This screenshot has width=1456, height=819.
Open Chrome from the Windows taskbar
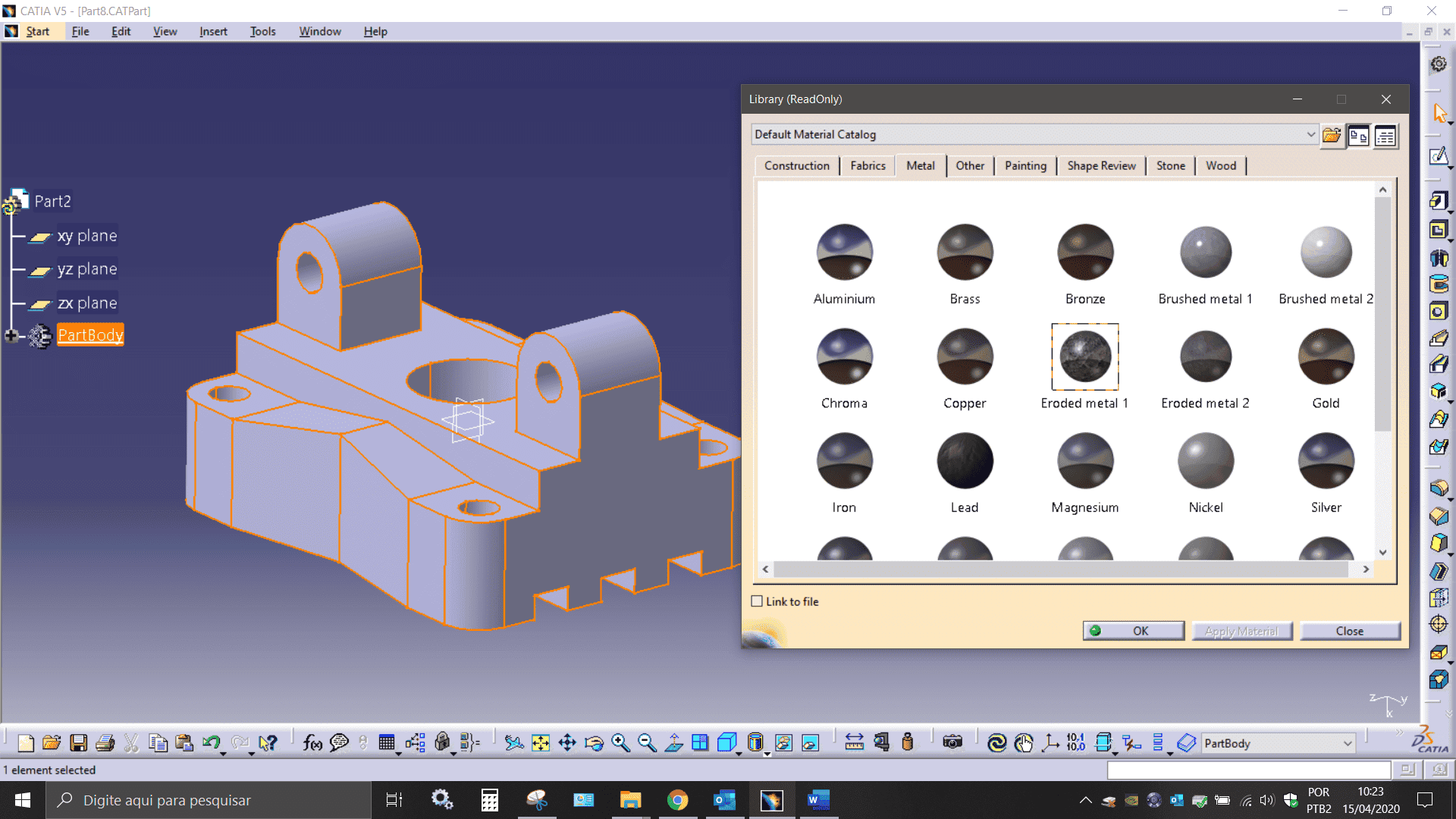(x=677, y=800)
